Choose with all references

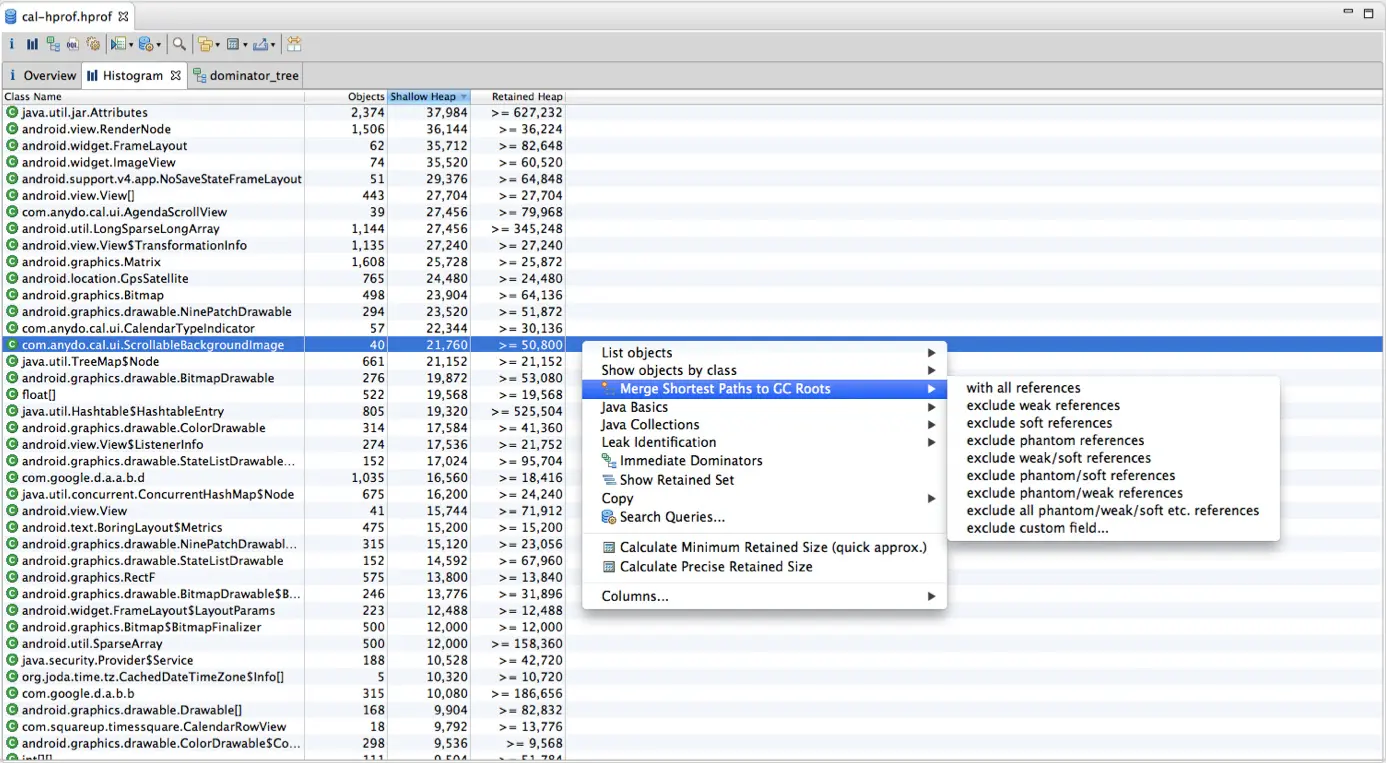pyautogui.click(x=1113, y=388)
